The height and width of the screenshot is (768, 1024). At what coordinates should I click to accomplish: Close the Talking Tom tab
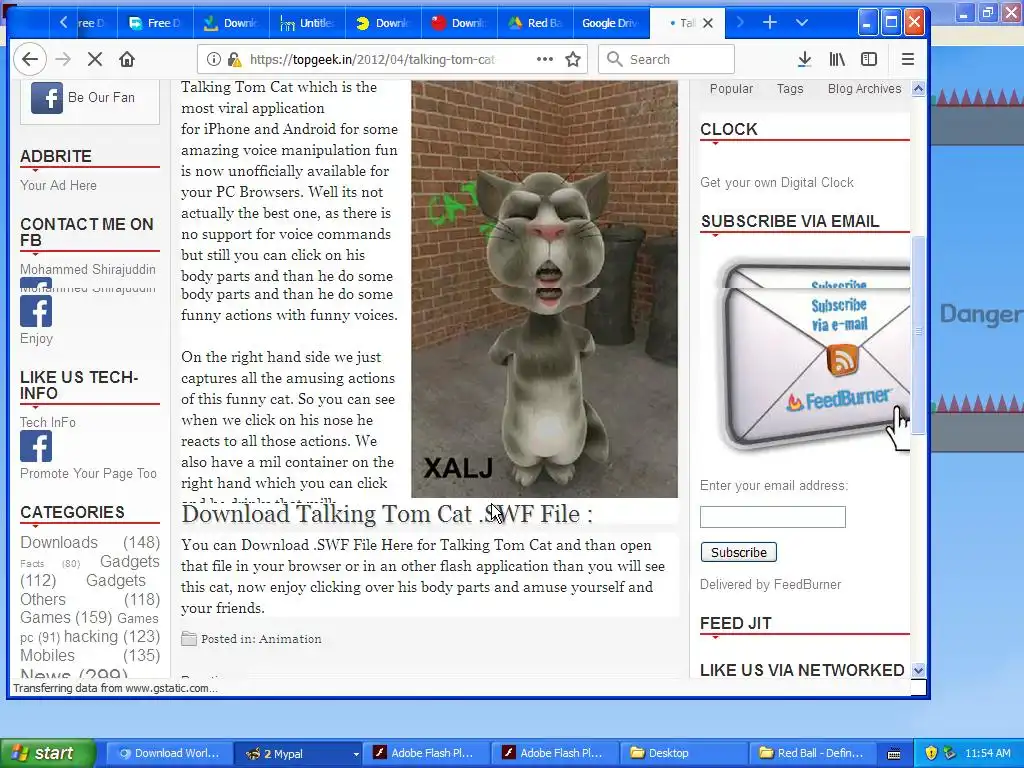click(x=708, y=23)
